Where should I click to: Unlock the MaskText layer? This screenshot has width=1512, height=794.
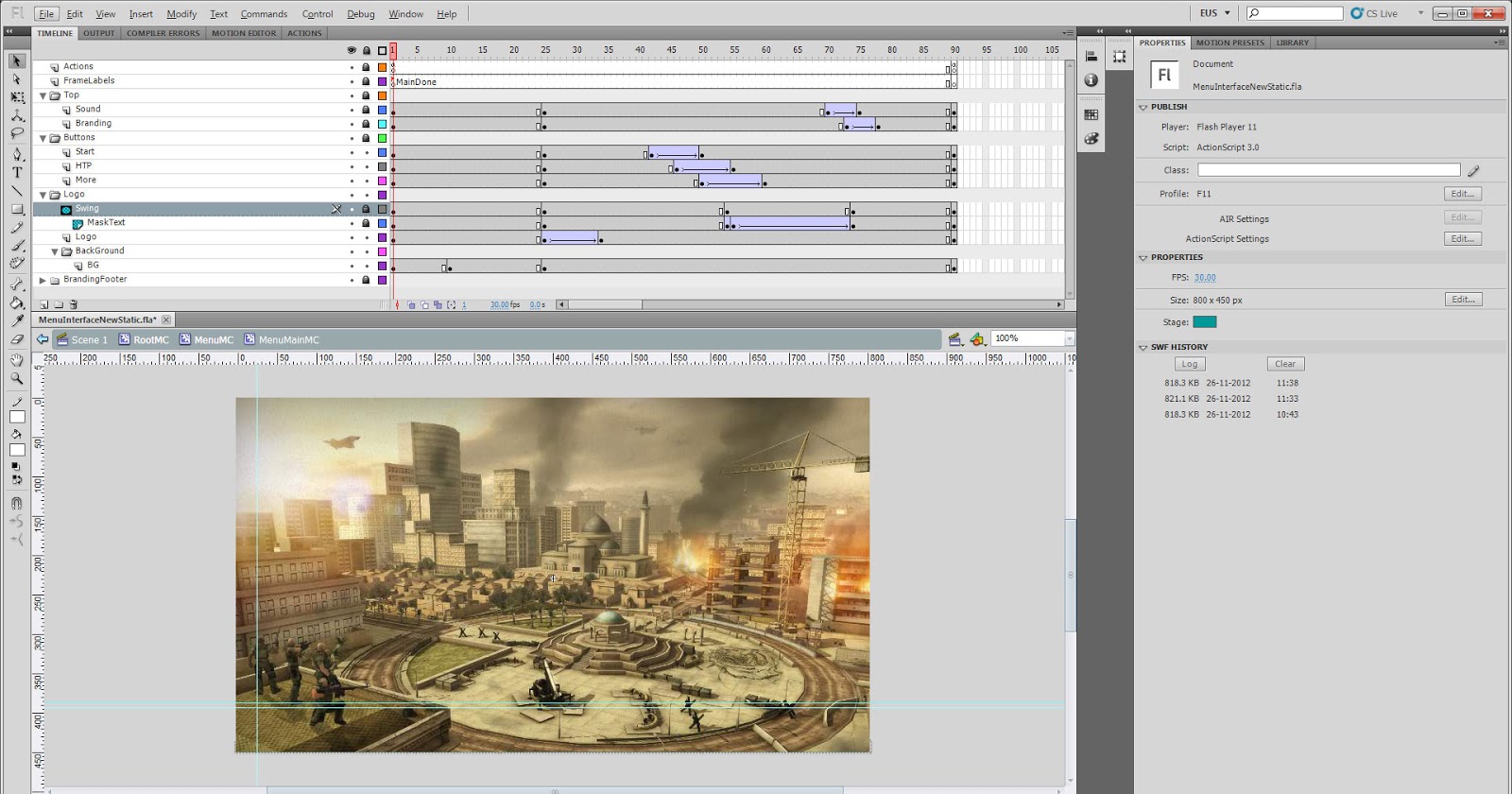pos(367,223)
